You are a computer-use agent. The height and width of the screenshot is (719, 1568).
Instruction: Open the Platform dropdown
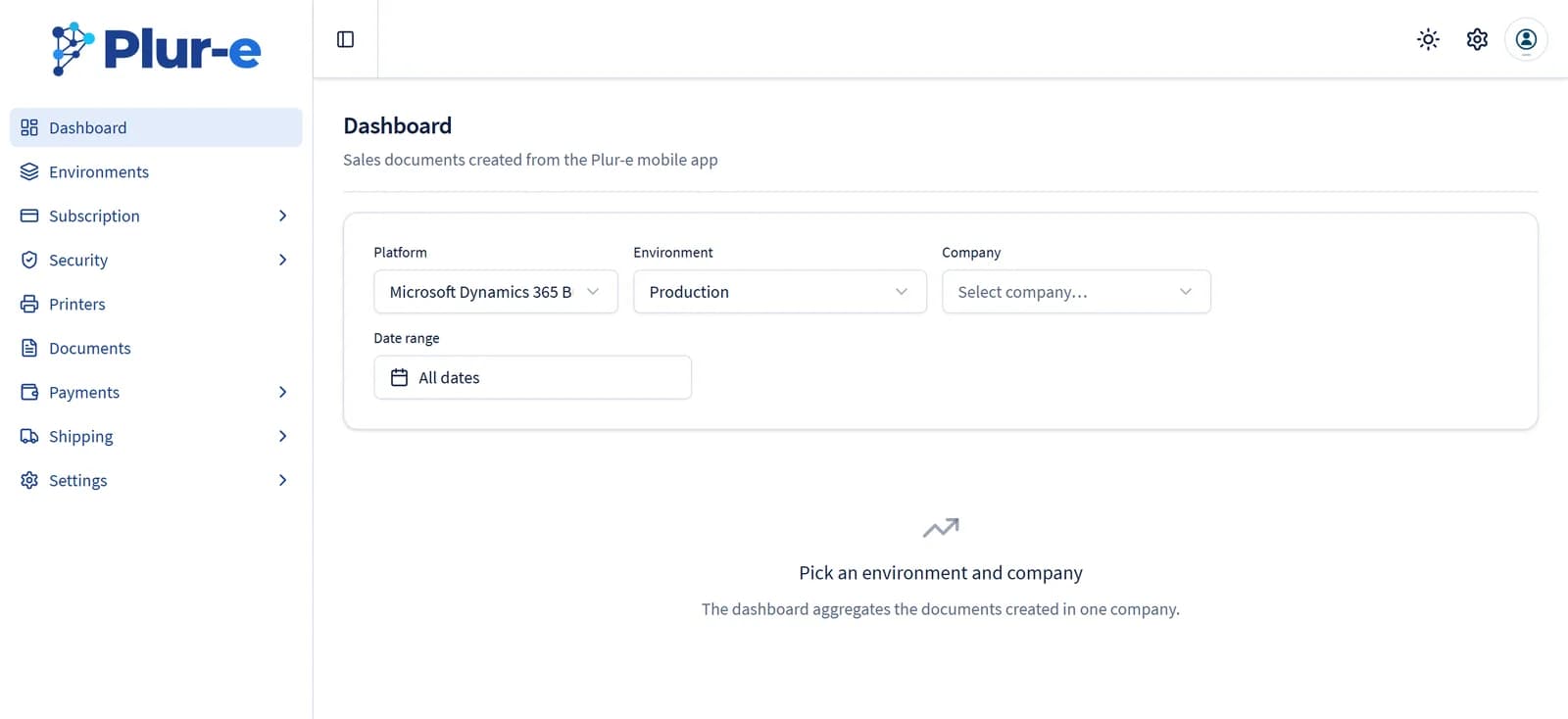pyautogui.click(x=496, y=292)
